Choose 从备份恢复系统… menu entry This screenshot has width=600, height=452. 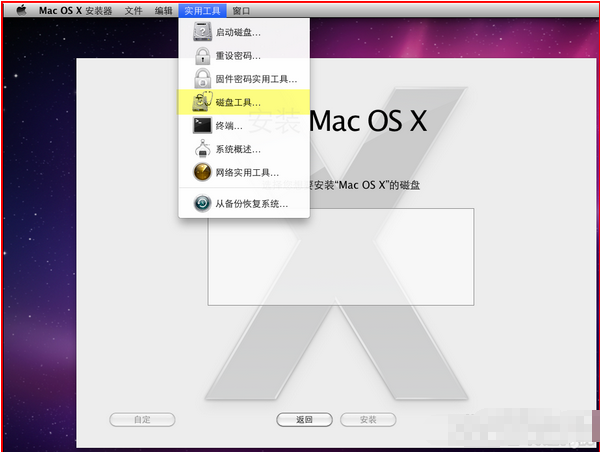pyautogui.click(x=244, y=204)
